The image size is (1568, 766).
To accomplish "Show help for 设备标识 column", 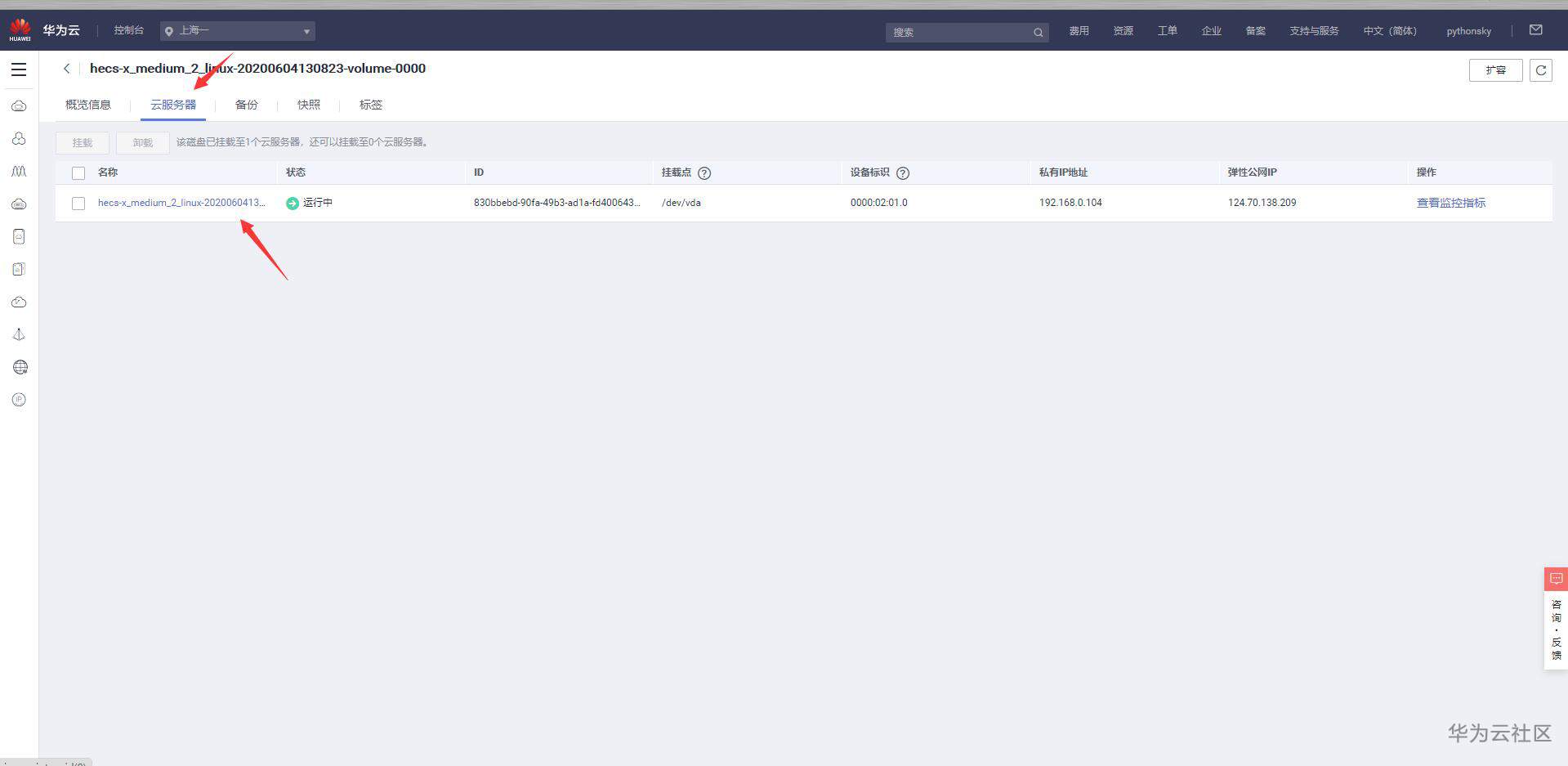I will 903,173.
